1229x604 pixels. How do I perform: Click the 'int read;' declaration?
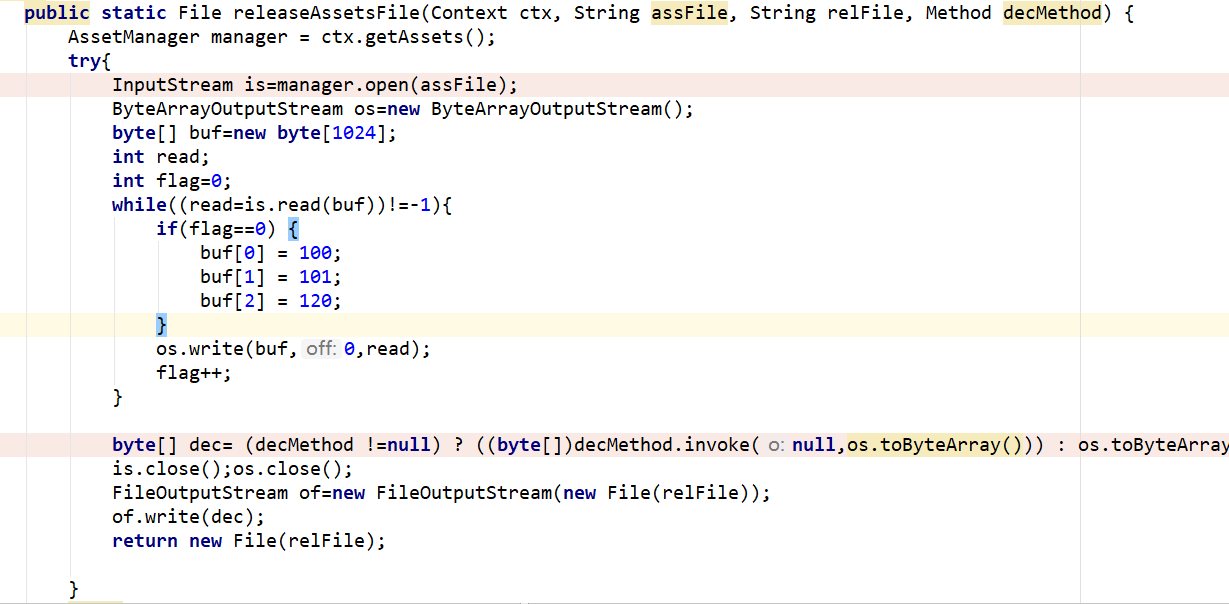(161, 157)
